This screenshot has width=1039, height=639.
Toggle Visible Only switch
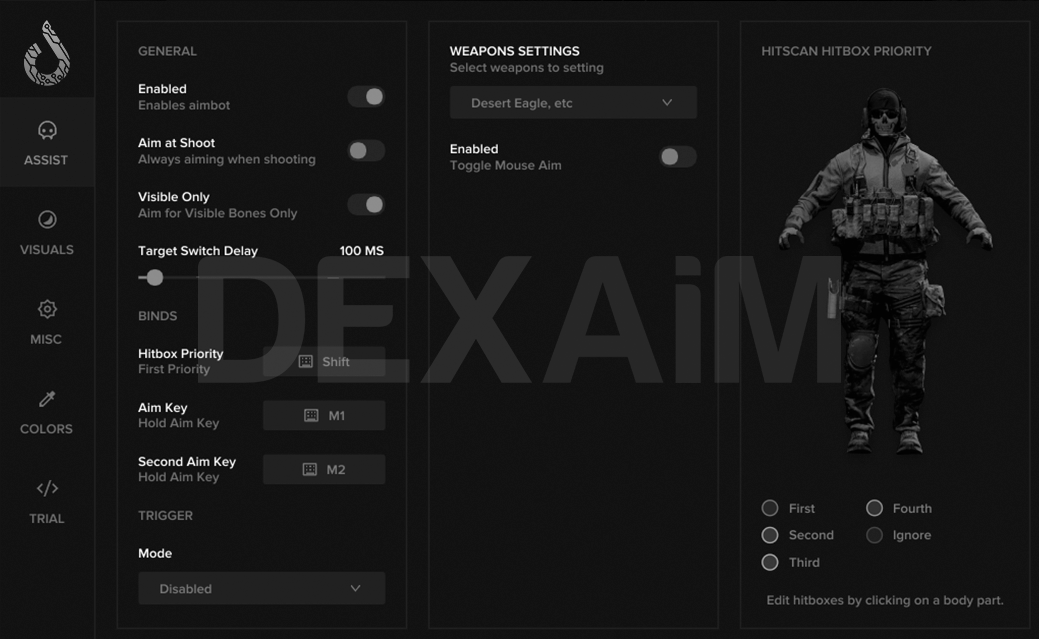coord(366,205)
